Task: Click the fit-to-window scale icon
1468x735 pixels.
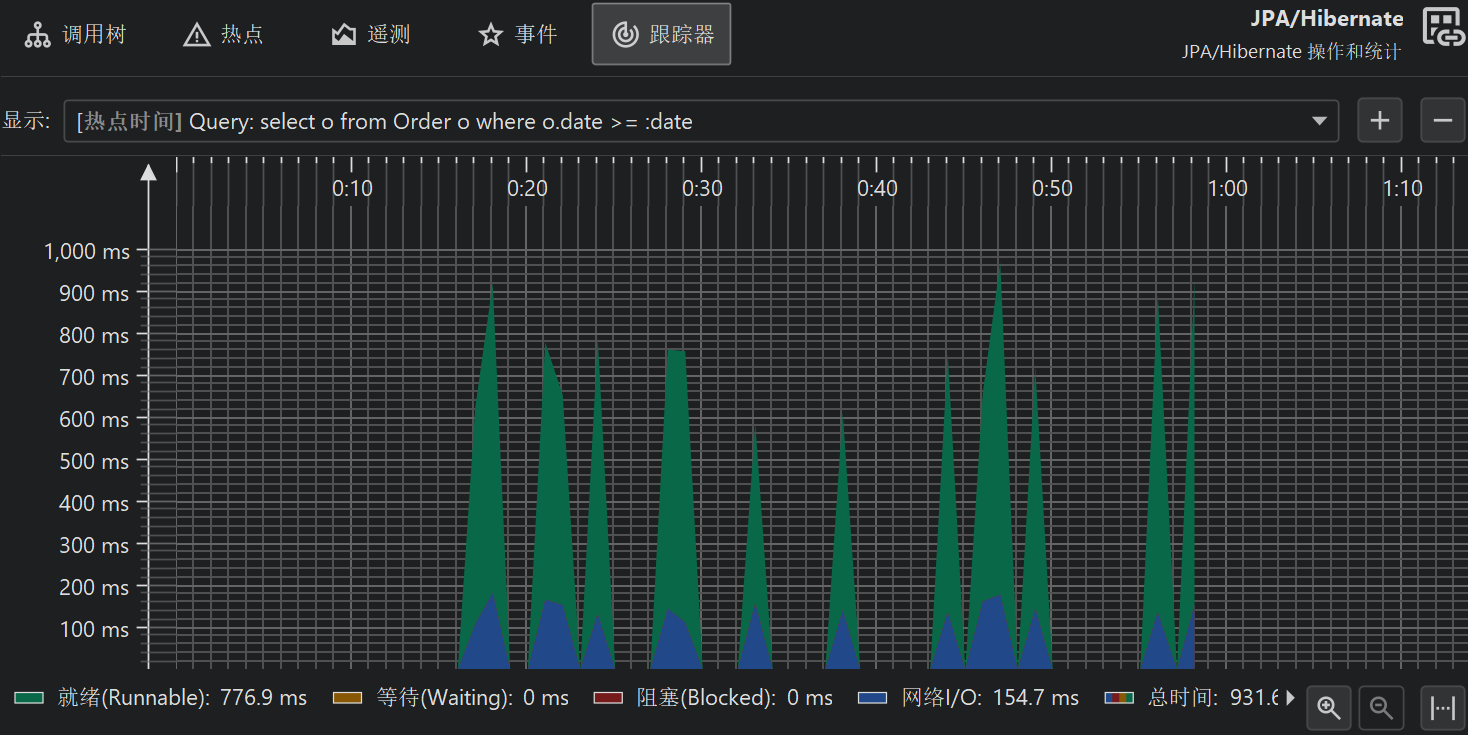Action: [1442, 708]
